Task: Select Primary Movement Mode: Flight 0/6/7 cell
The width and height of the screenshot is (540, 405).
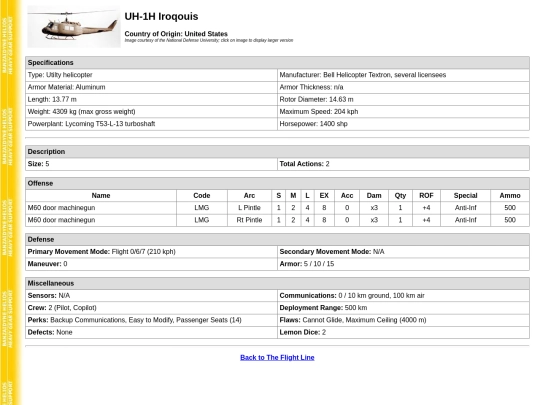Action: 151,252
